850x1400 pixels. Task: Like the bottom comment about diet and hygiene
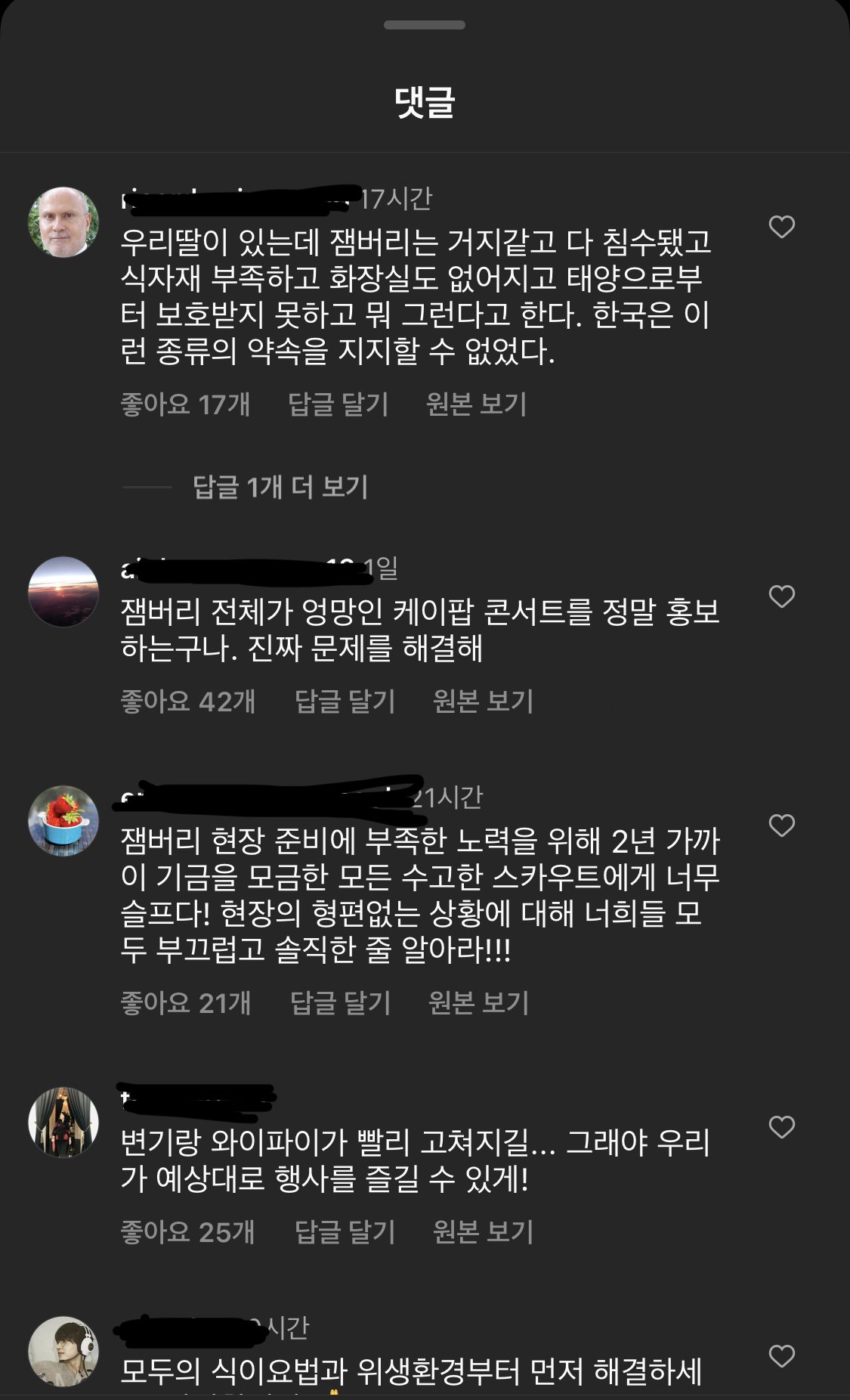pos(782,1355)
